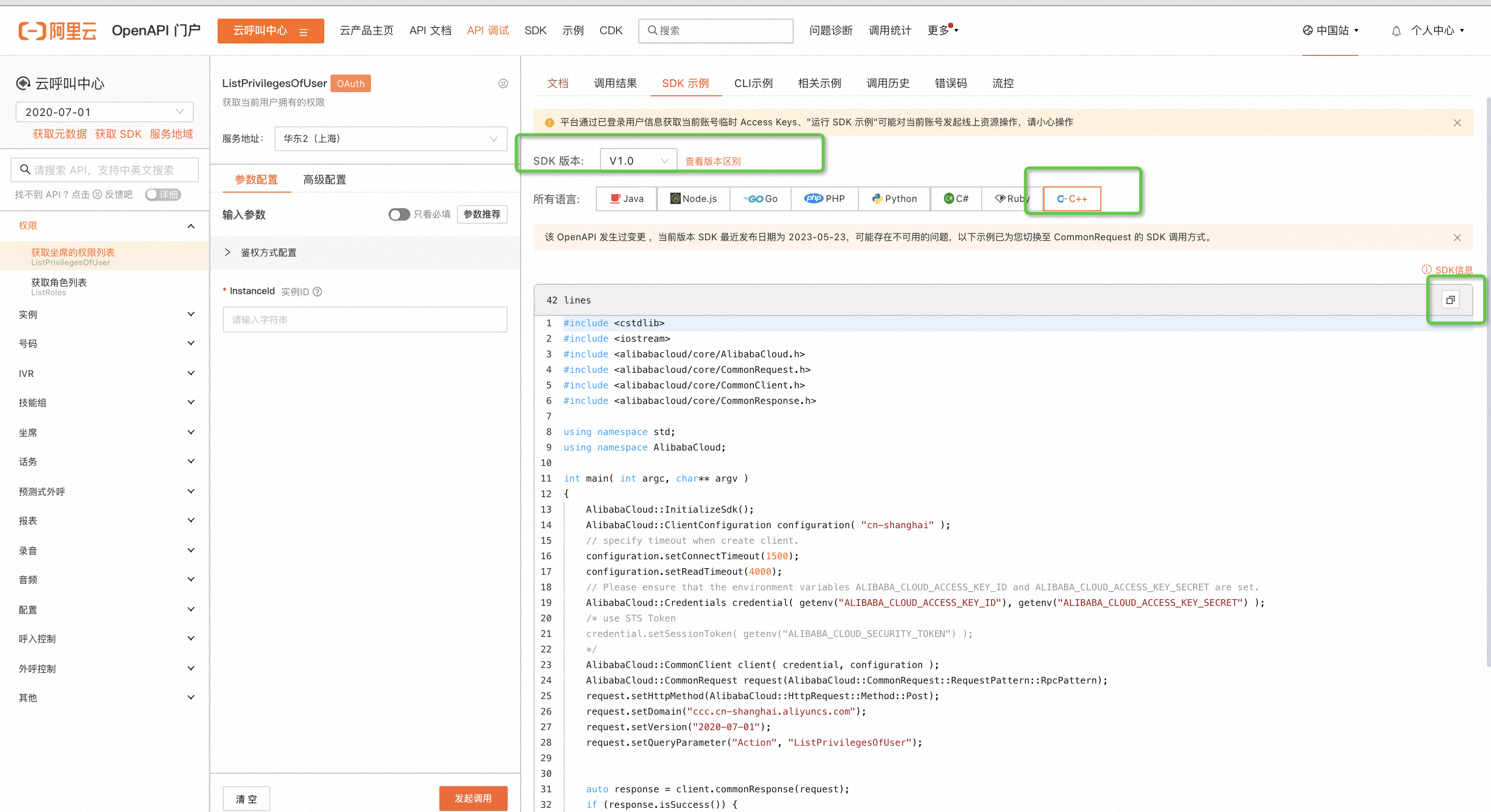The height and width of the screenshot is (812, 1491).
Task: Switch to the 文档 tab
Action: point(558,83)
